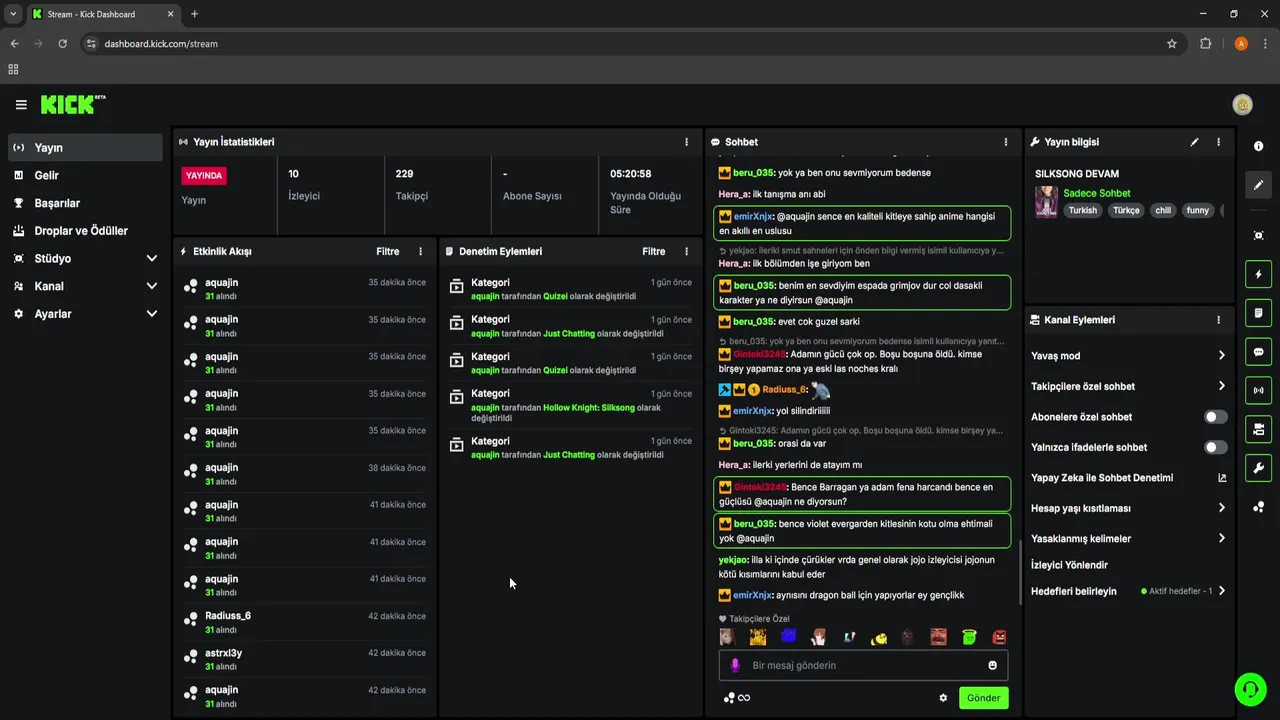Open Yapay Zeka ile Sohbet Denetimi external link

[1222, 478]
